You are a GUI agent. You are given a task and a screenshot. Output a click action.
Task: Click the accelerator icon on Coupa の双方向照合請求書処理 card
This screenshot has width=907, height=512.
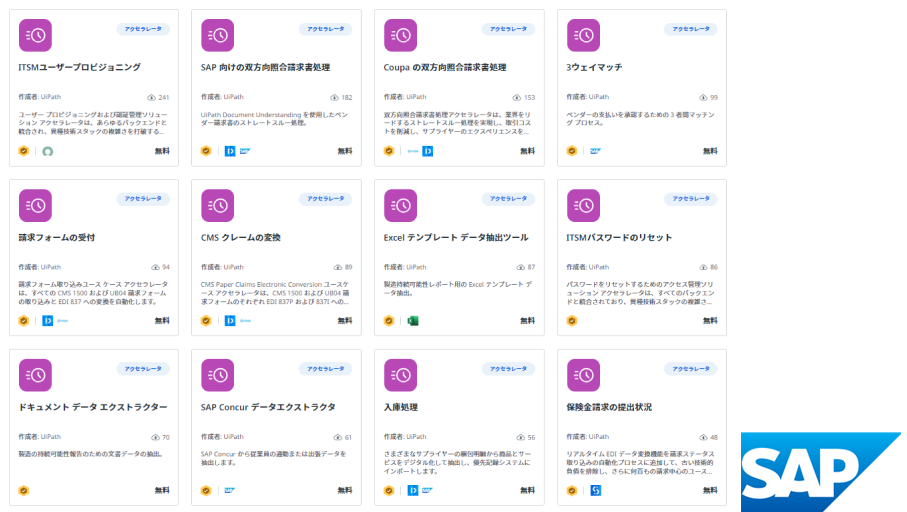[400, 35]
